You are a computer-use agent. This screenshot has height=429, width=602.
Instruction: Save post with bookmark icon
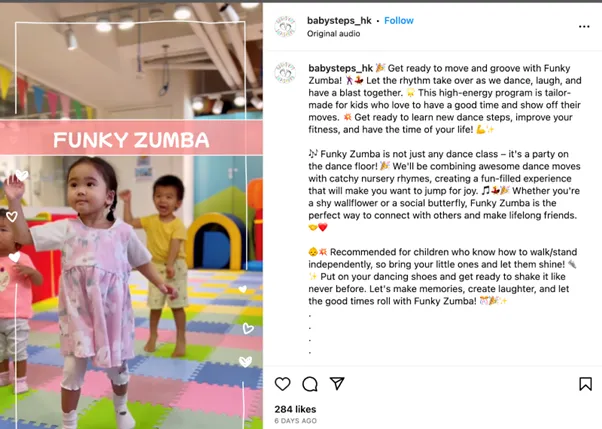585,384
